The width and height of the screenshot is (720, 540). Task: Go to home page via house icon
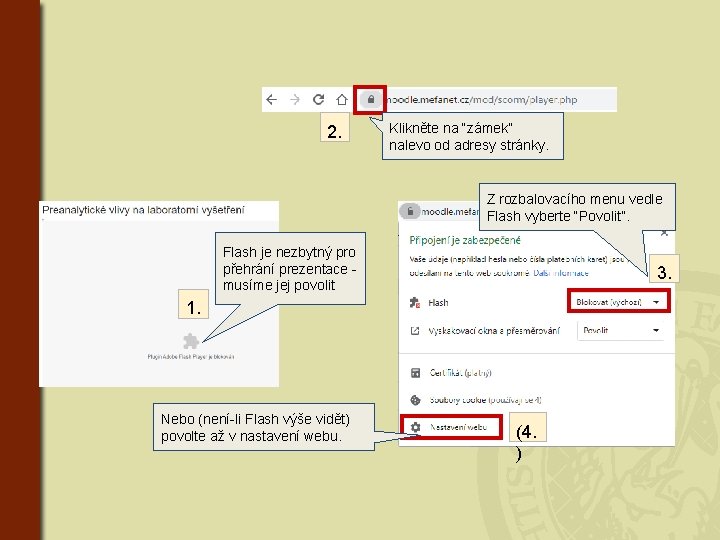(342, 99)
